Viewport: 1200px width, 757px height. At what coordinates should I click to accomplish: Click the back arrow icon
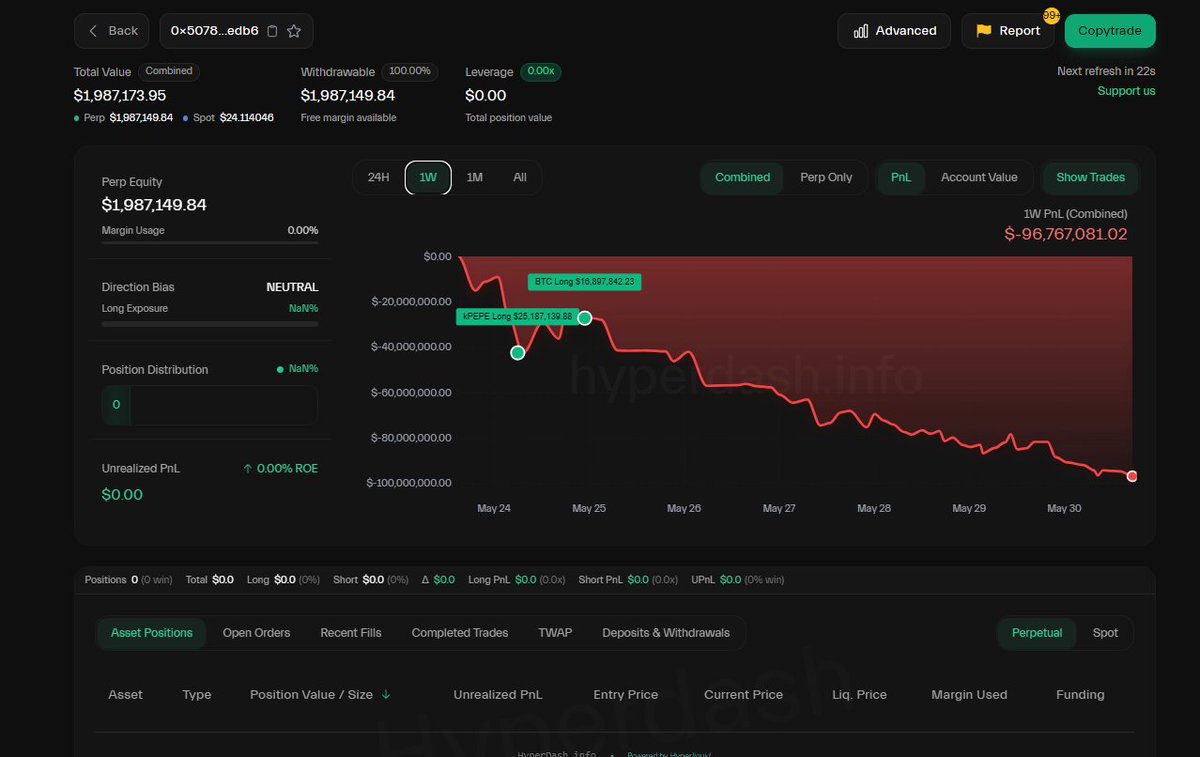click(93, 31)
